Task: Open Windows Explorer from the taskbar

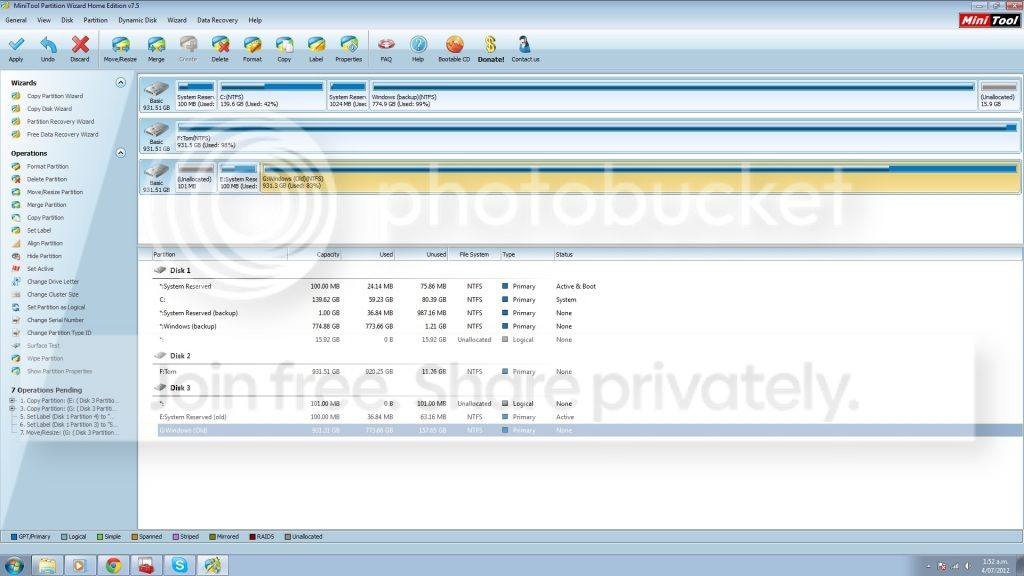Action: 47,565
